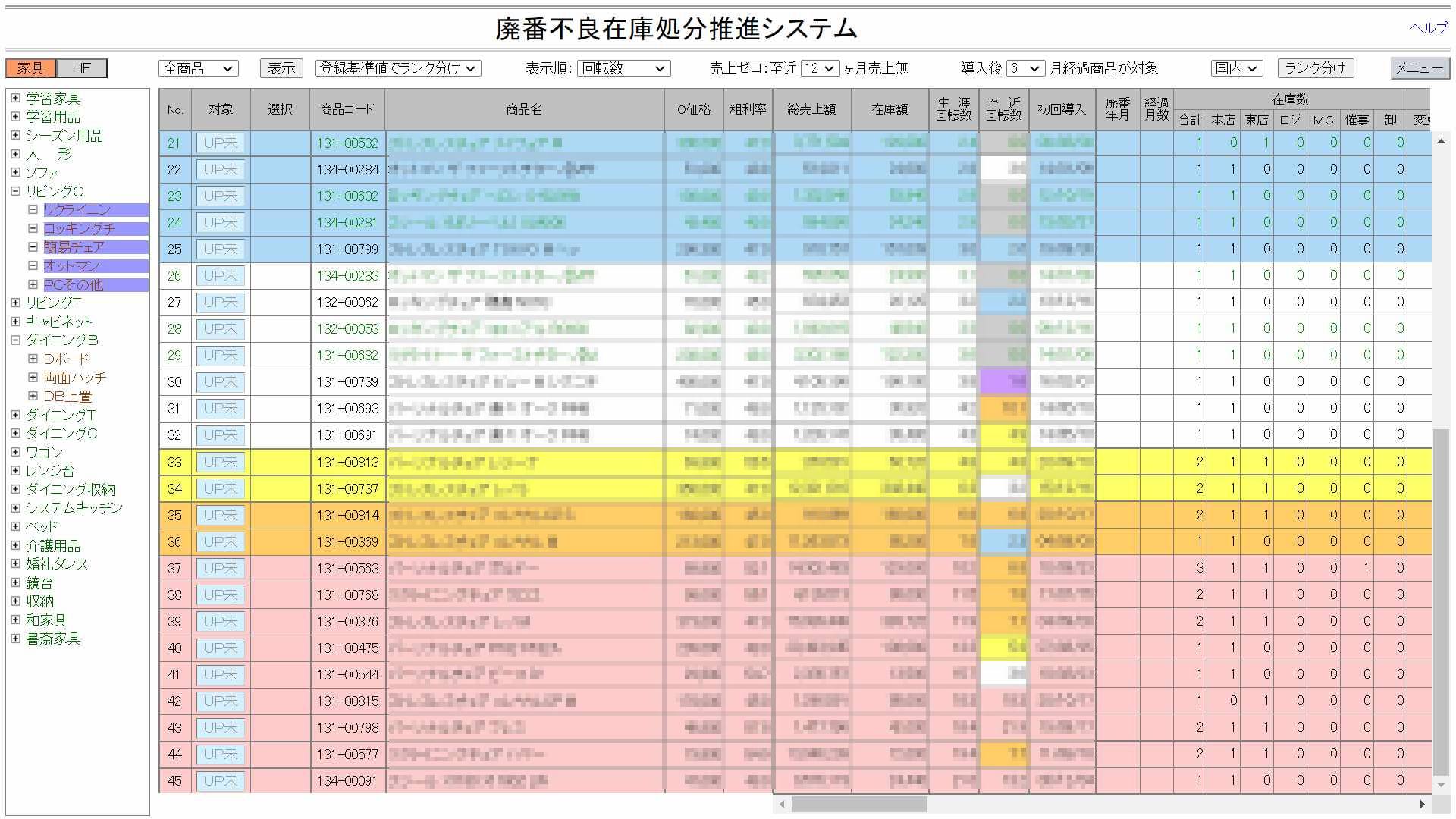Open the 12-month zero-sales dropdown
Screen dimensions: 1456x819
pyautogui.click(x=820, y=68)
